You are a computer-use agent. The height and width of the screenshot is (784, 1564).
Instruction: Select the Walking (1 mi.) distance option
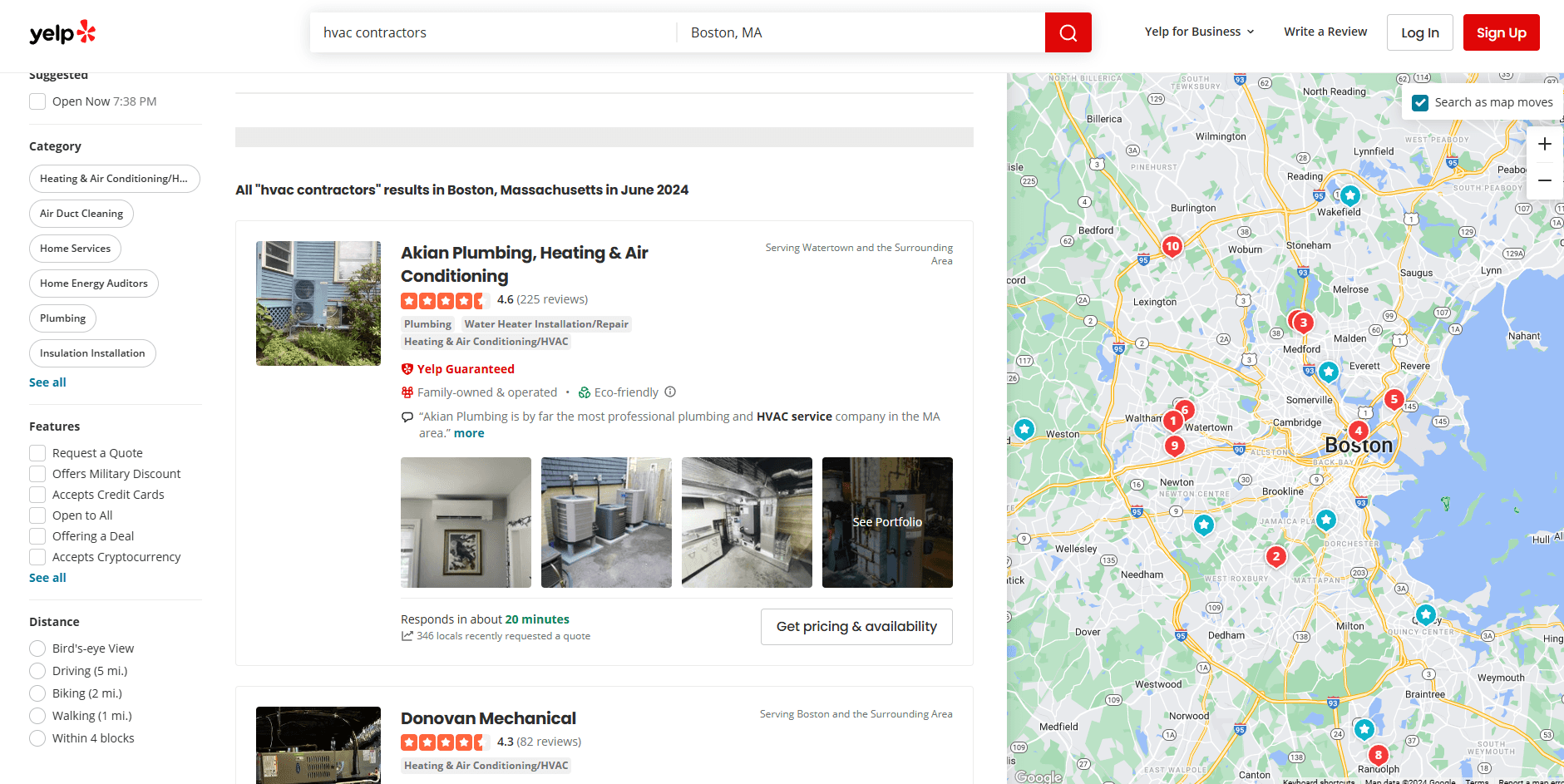[x=37, y=715]
